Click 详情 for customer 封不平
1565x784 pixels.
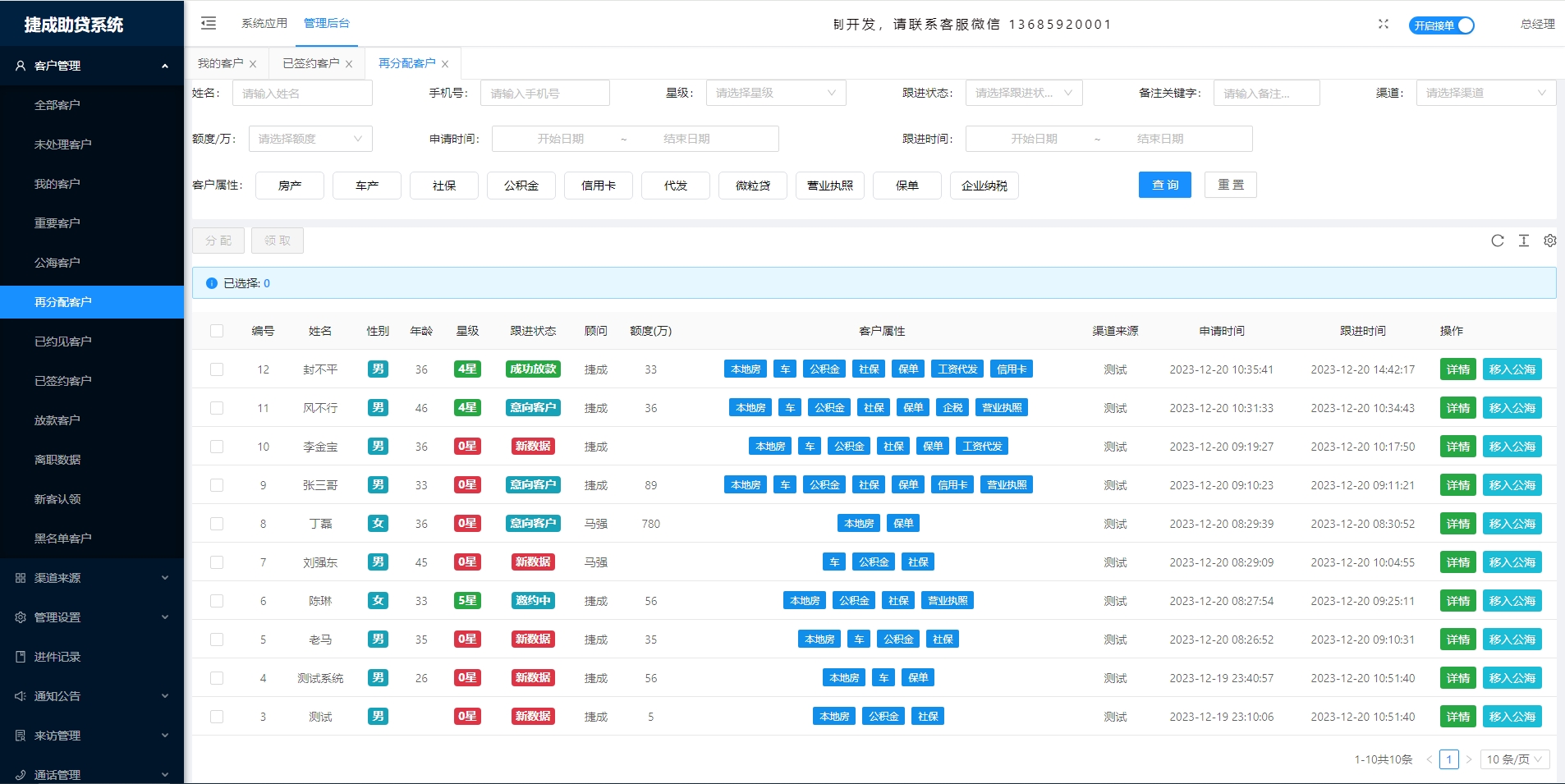click(1458, 369)
